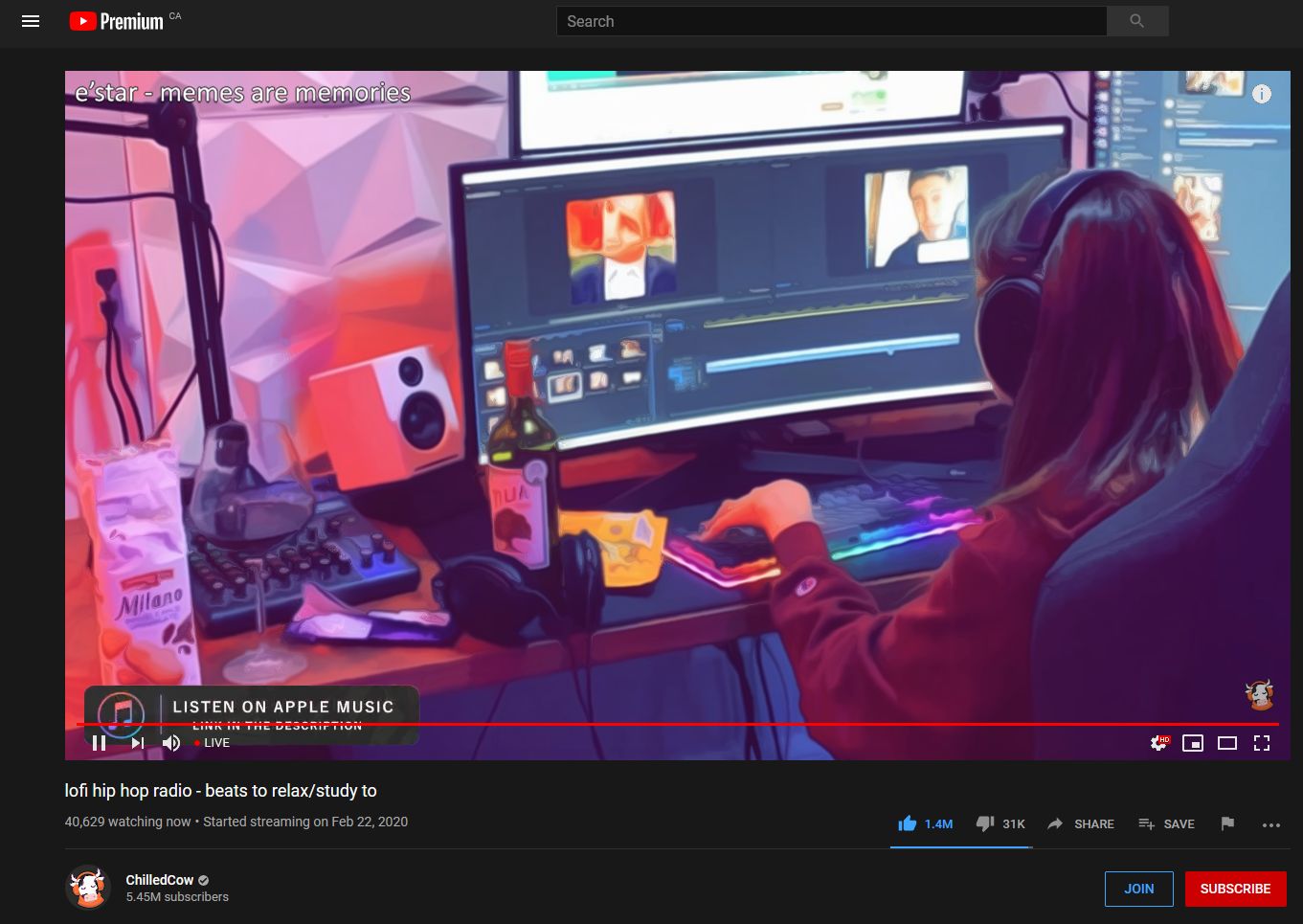This screenshot has height=924, width=1303.
Task: Pause the live stream
Action: [x=99, y=743]
